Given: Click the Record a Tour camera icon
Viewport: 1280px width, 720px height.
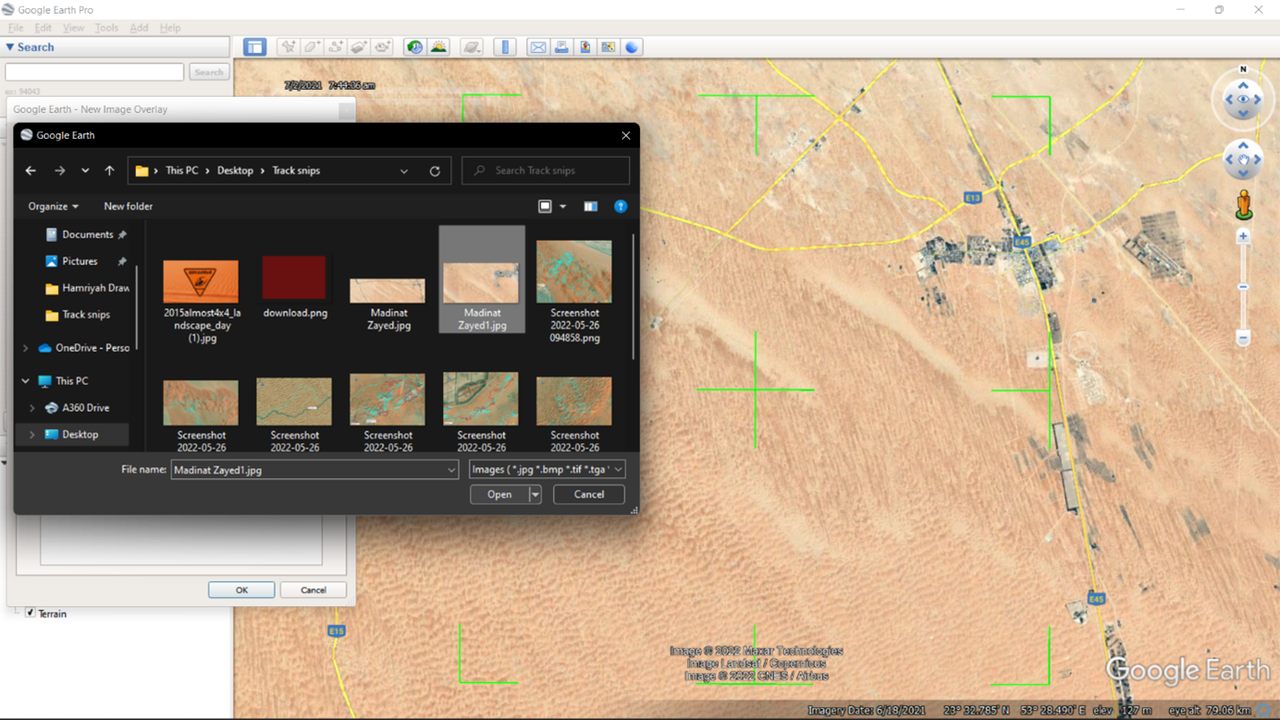Looking at the screenshot, I should coord(383,47).
